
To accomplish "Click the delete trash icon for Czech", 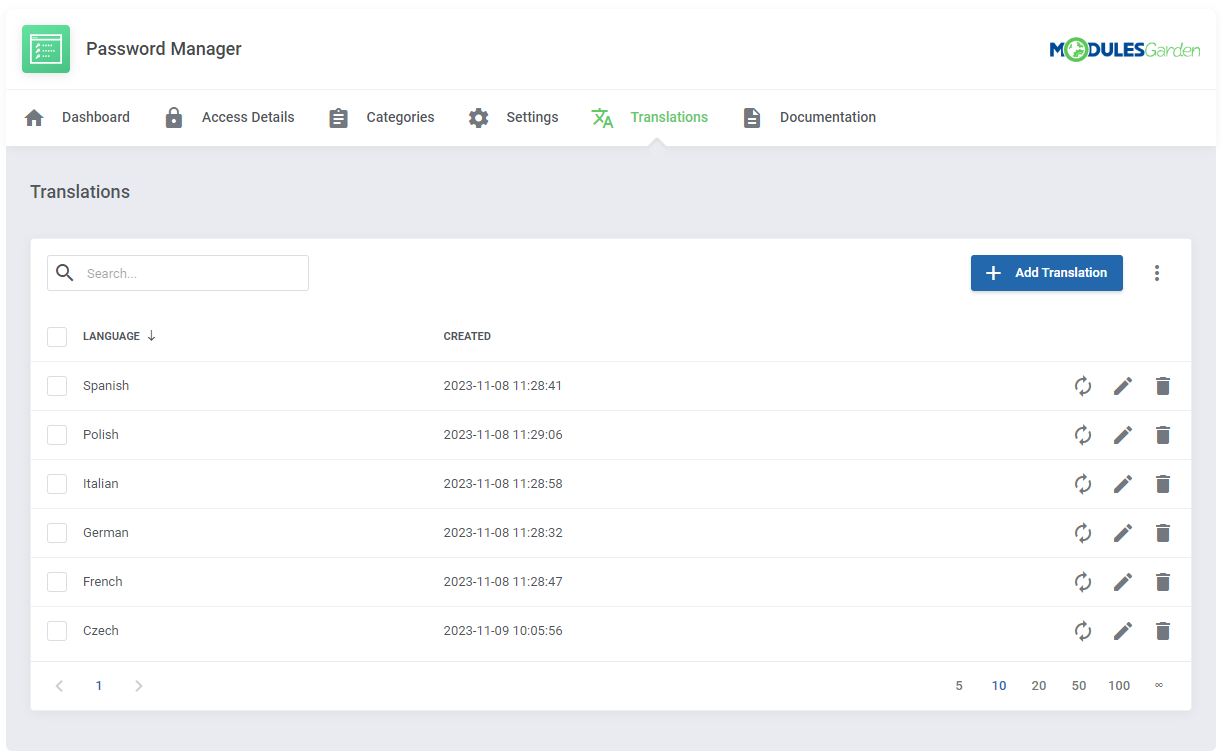I will coord(1162,630).
